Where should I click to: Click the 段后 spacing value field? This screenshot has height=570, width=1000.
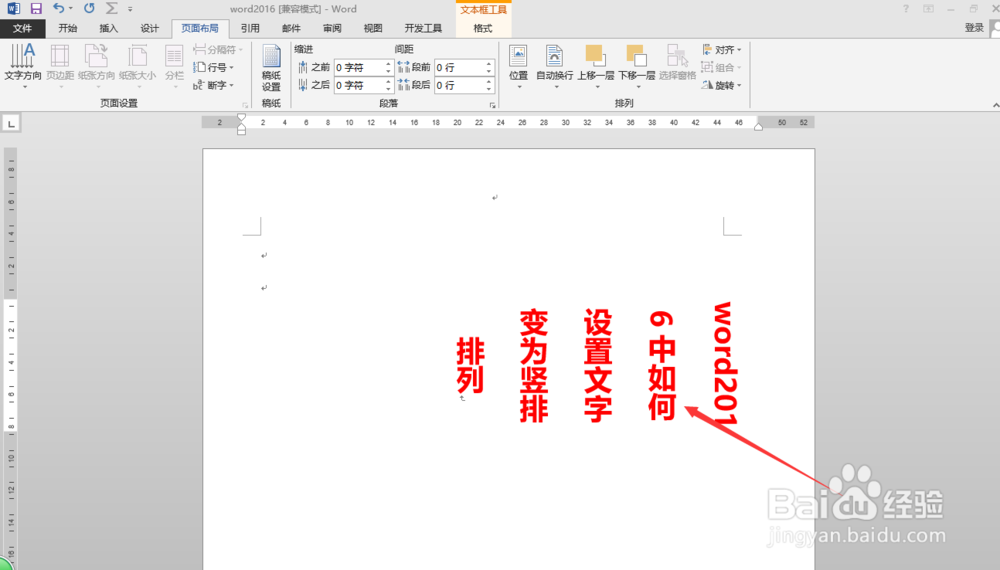[460, 85]
